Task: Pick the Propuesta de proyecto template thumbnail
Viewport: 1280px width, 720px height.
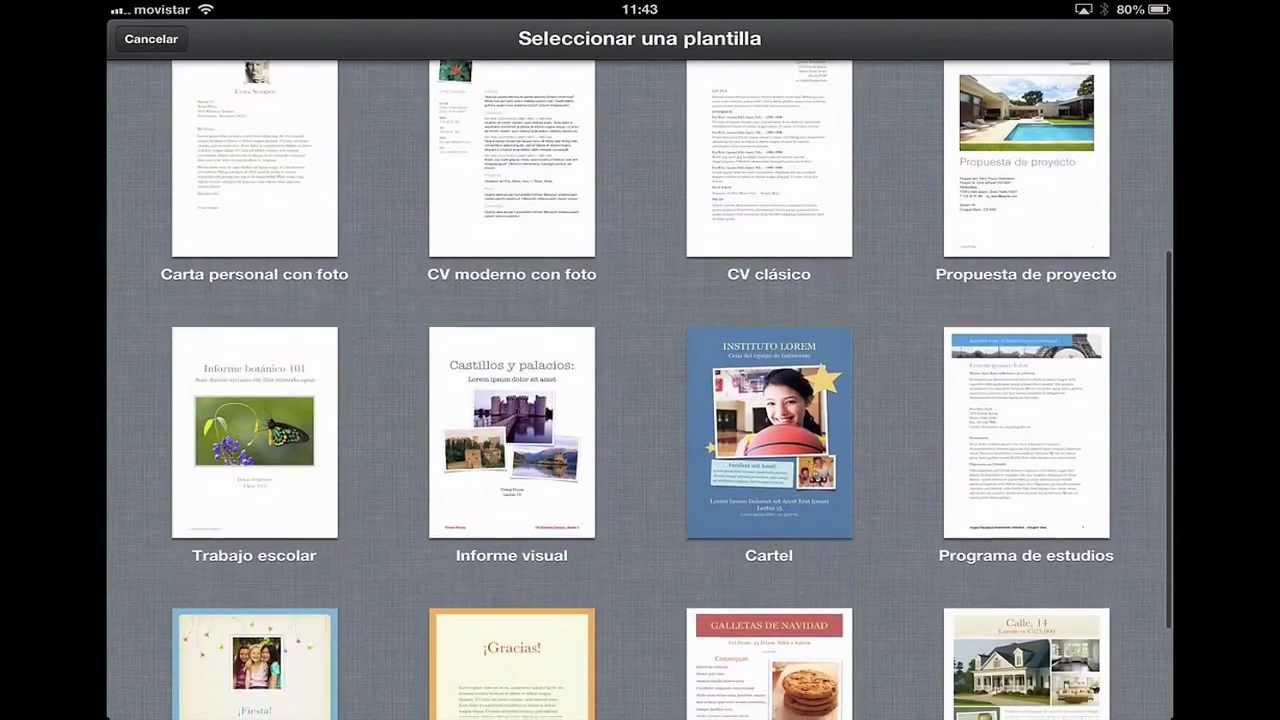Action: pos(1026,158)
